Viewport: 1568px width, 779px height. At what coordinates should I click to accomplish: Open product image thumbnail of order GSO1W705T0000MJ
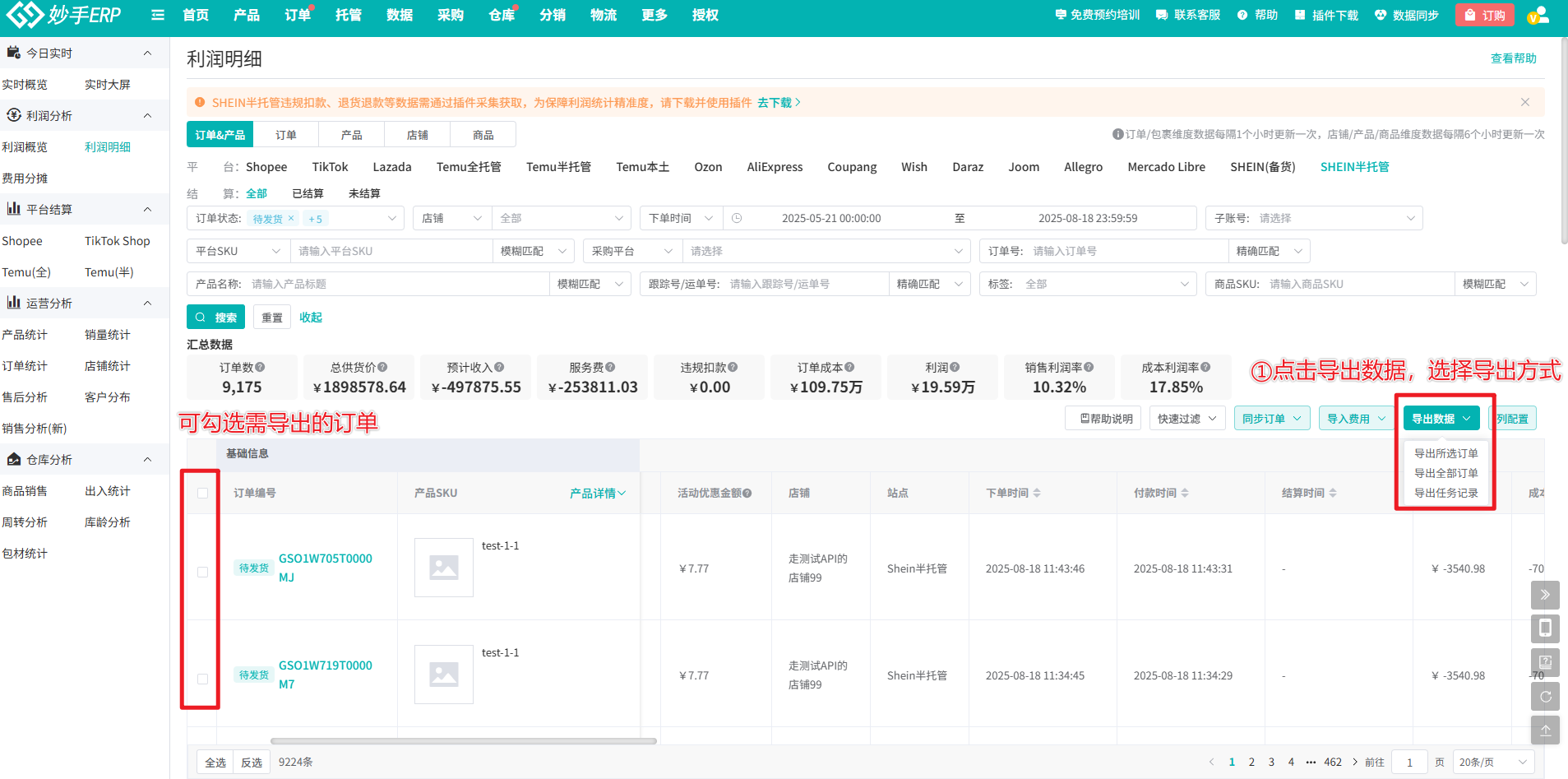[444, 568]
